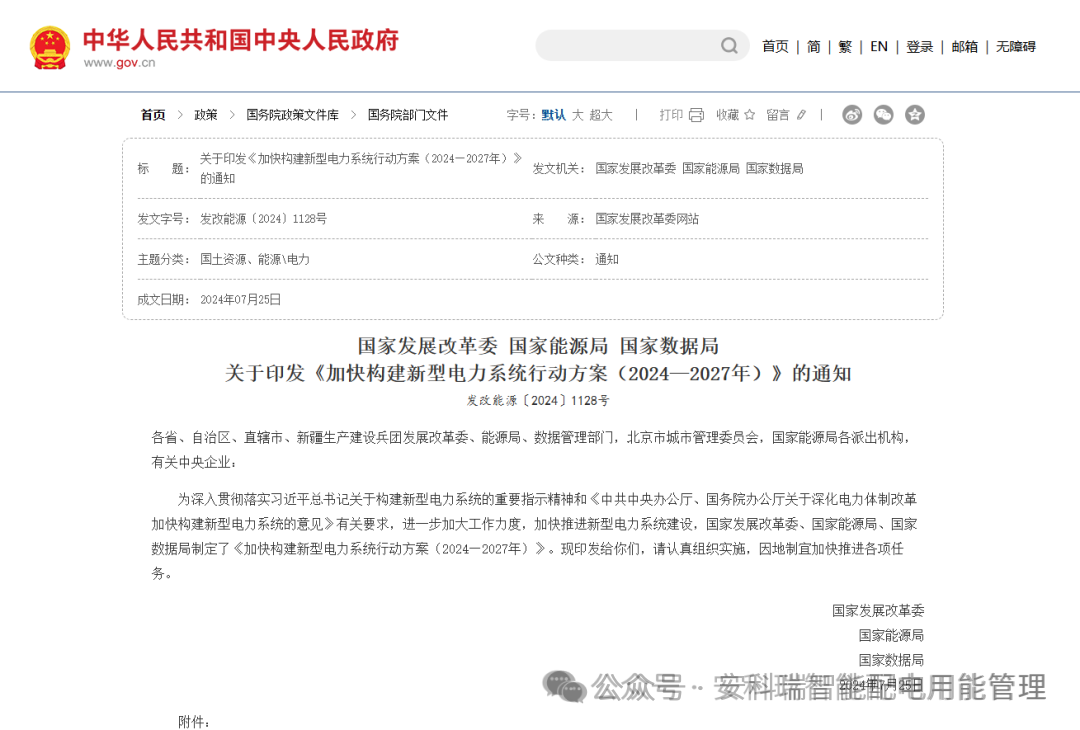
Task: Click the rightmost round share icon
Action: coord(913,115)
